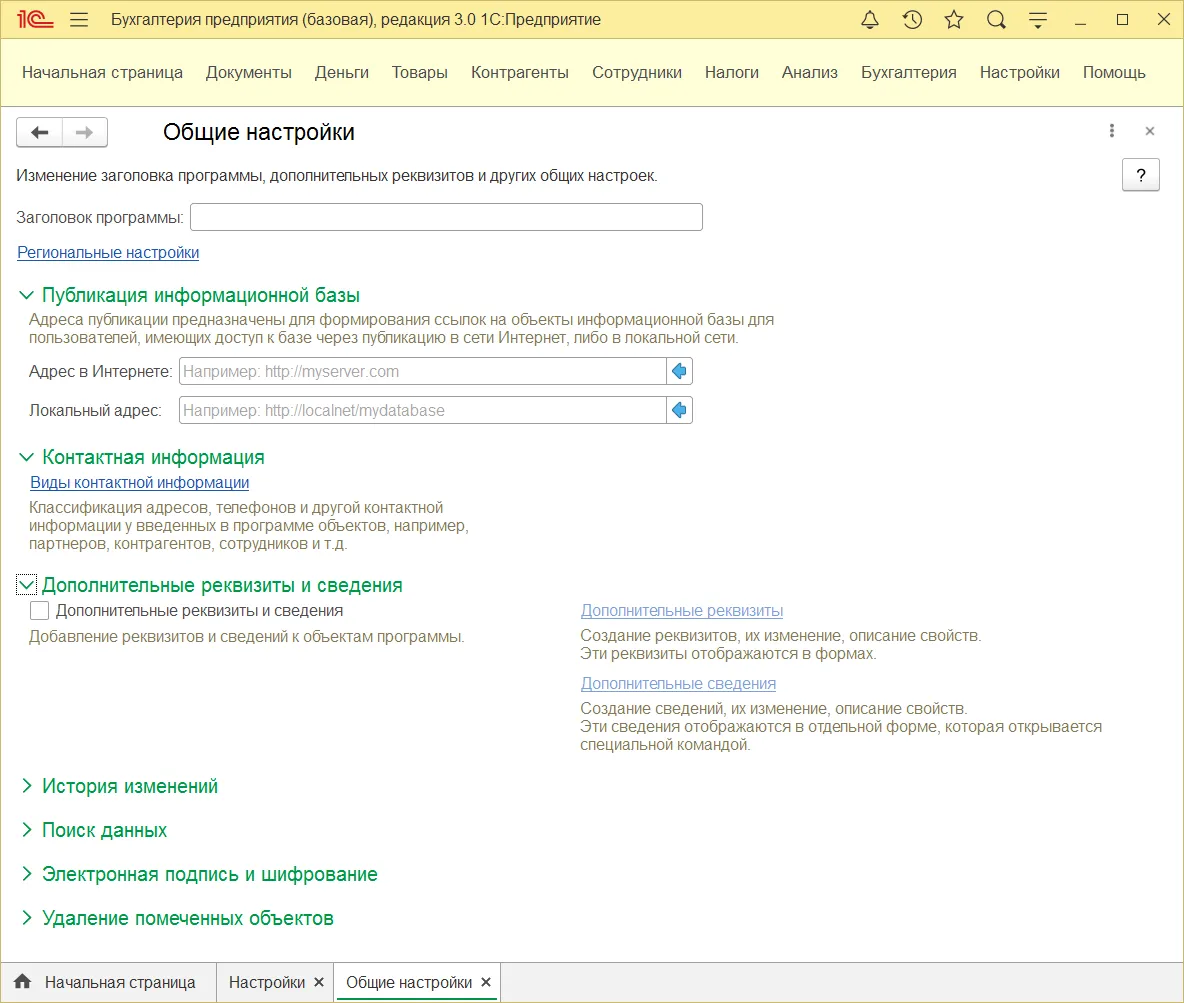Close the Настройки bottom tab
This screenshot has height=1003, width=1184.
(x=319, y=982)
